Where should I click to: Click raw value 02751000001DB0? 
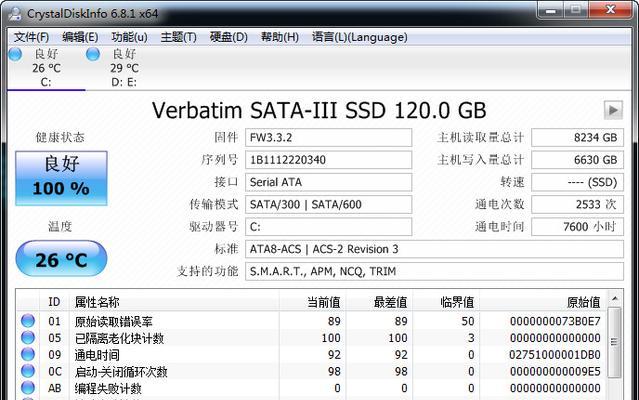click(x=555, y=355)
